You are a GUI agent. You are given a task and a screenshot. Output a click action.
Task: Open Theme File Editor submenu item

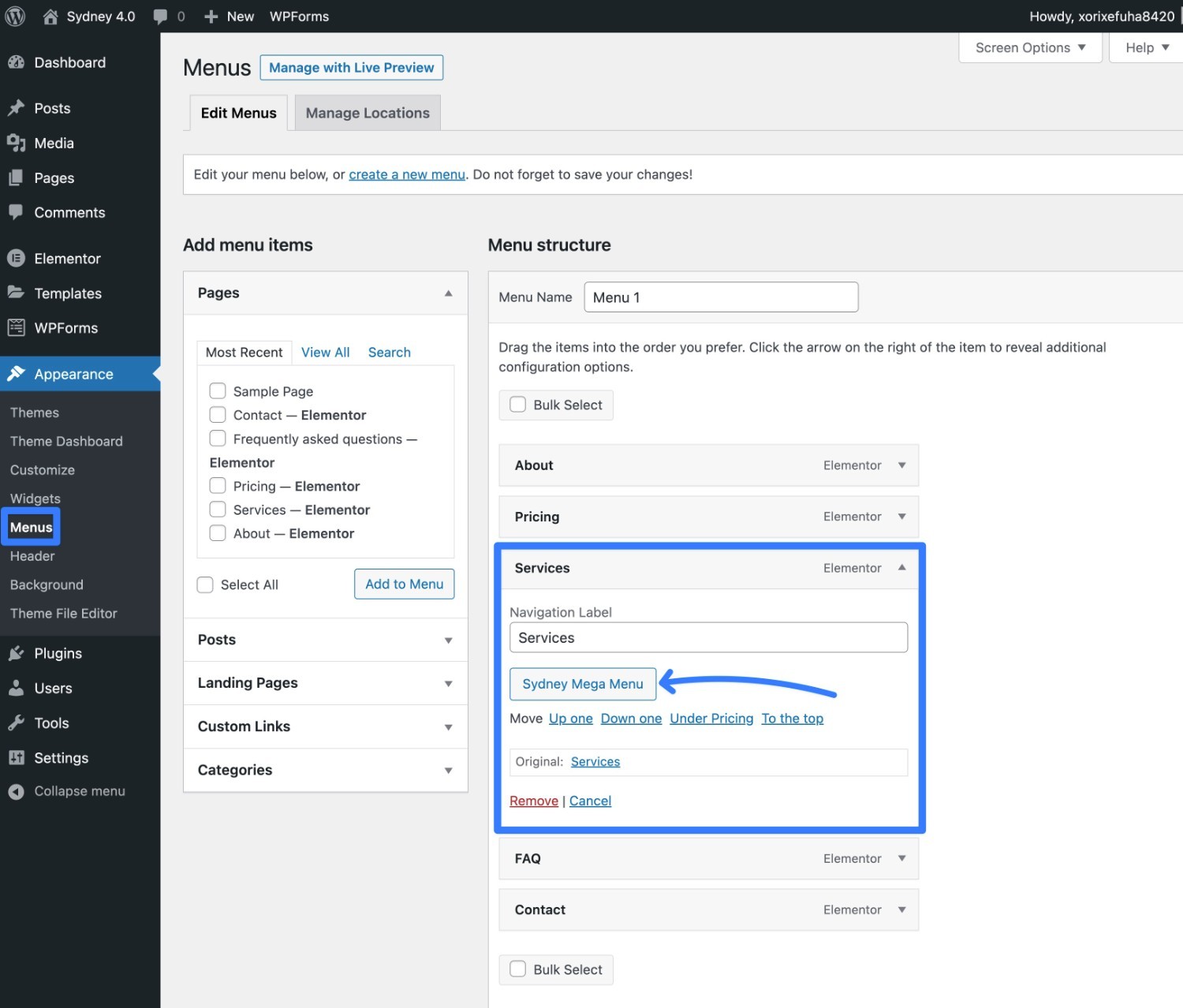coord(63,614)
